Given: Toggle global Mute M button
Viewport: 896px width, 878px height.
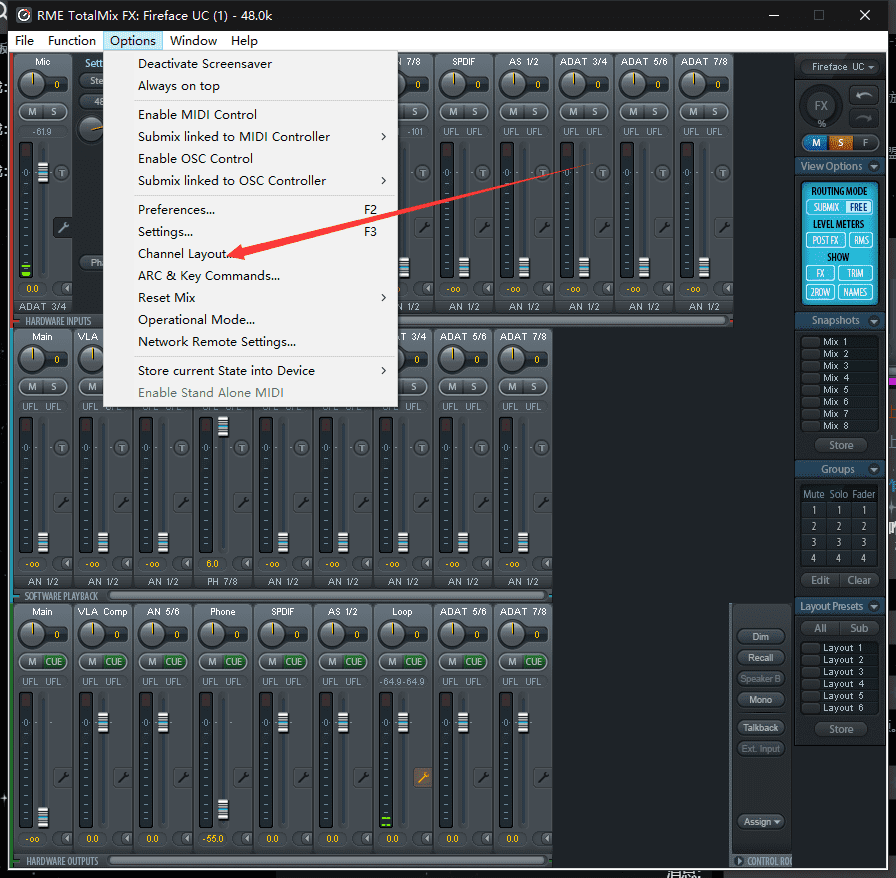Looking at the screenshot, I should pos(816,143).
